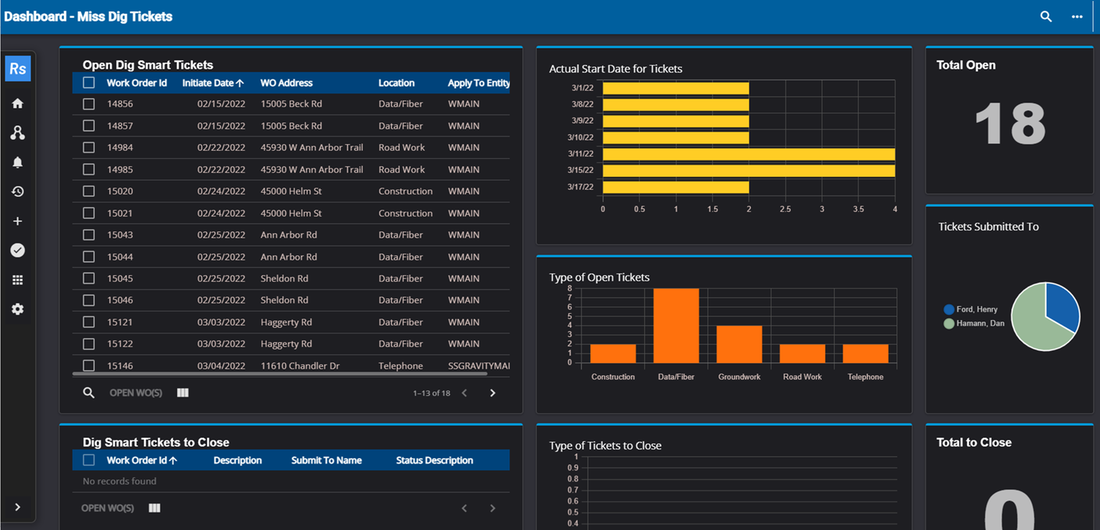The width and height of the screenshot is (1100, 530).
Task: Click the Rs logo in sidebar
Action: point(18,69)
